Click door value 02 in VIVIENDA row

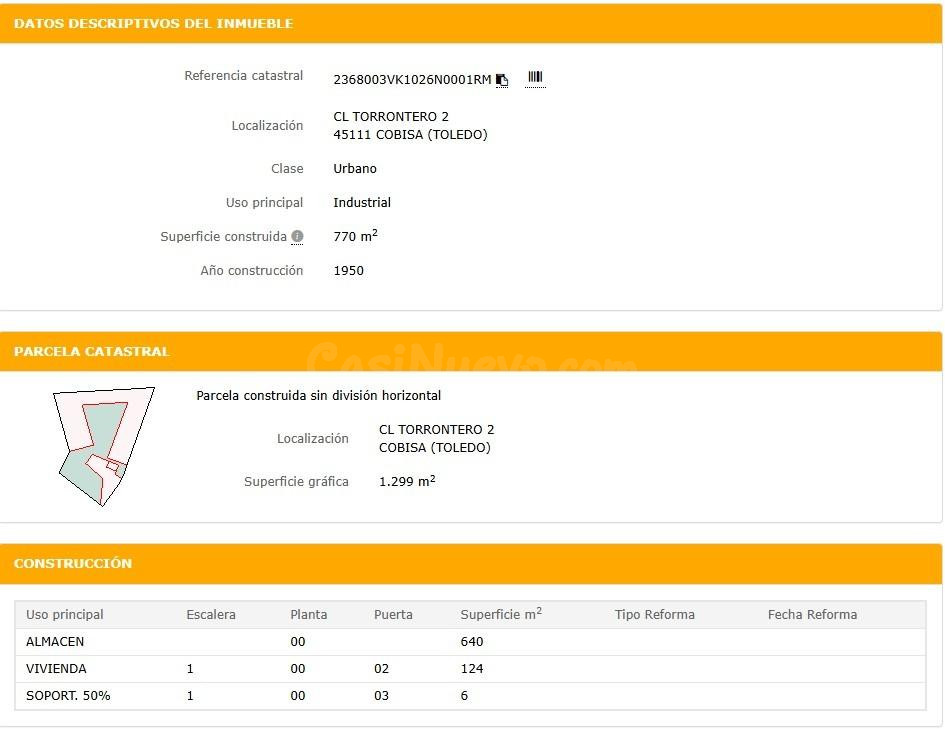381,669
